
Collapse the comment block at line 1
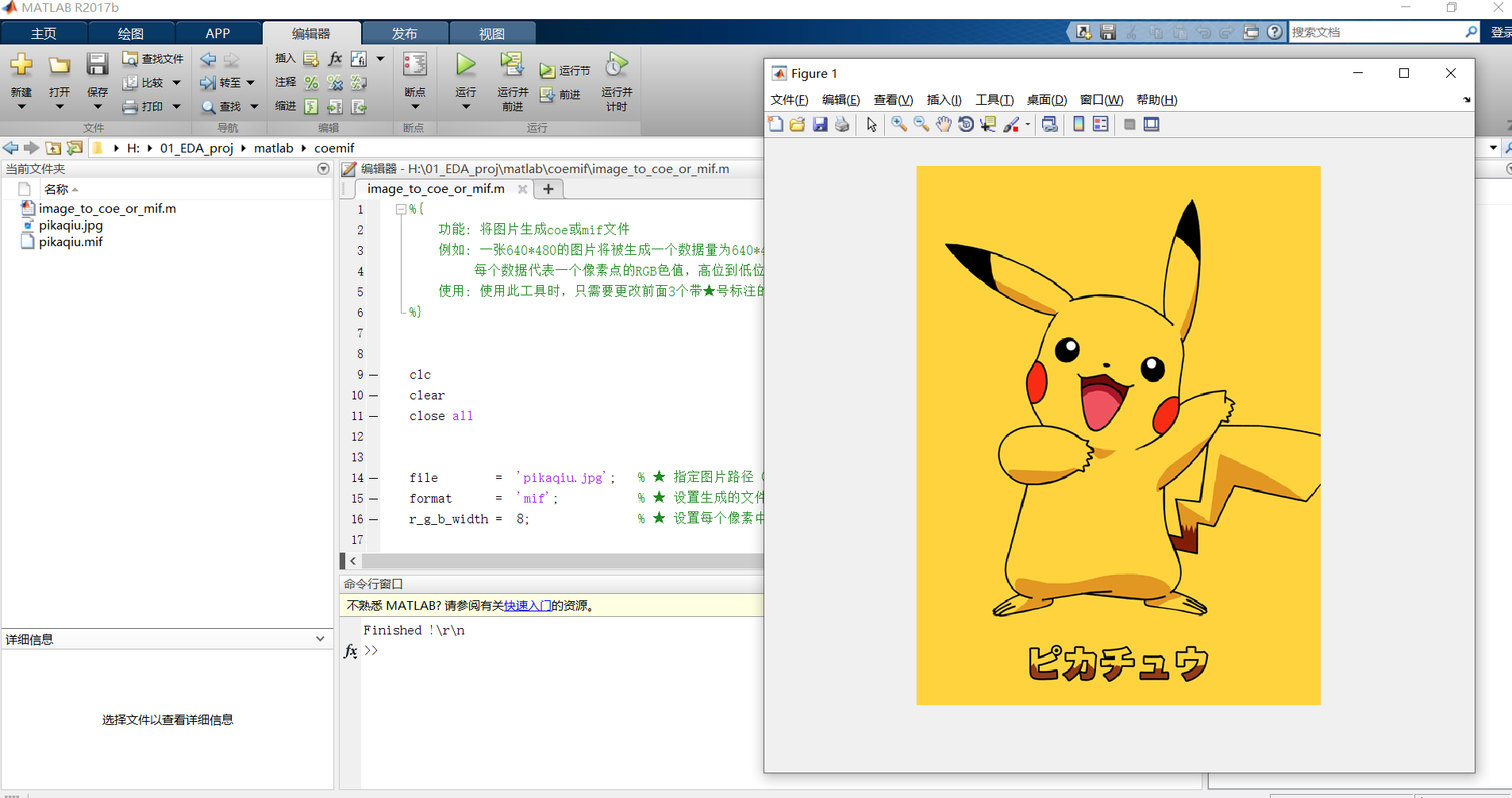(401, 210)
